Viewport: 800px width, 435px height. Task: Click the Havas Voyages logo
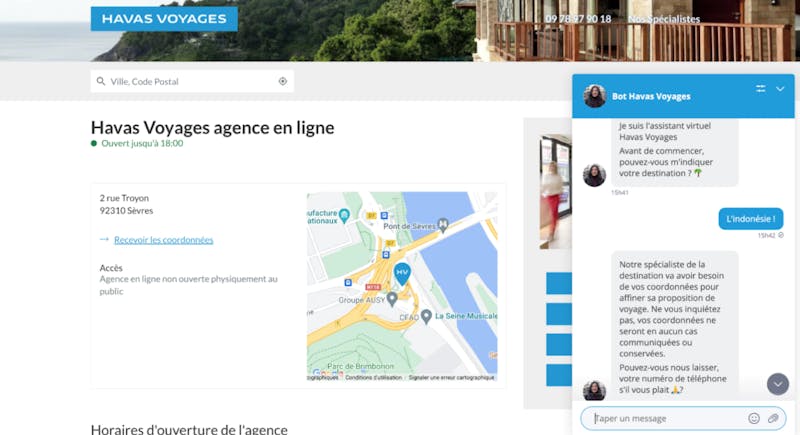[x=164, y=19]
